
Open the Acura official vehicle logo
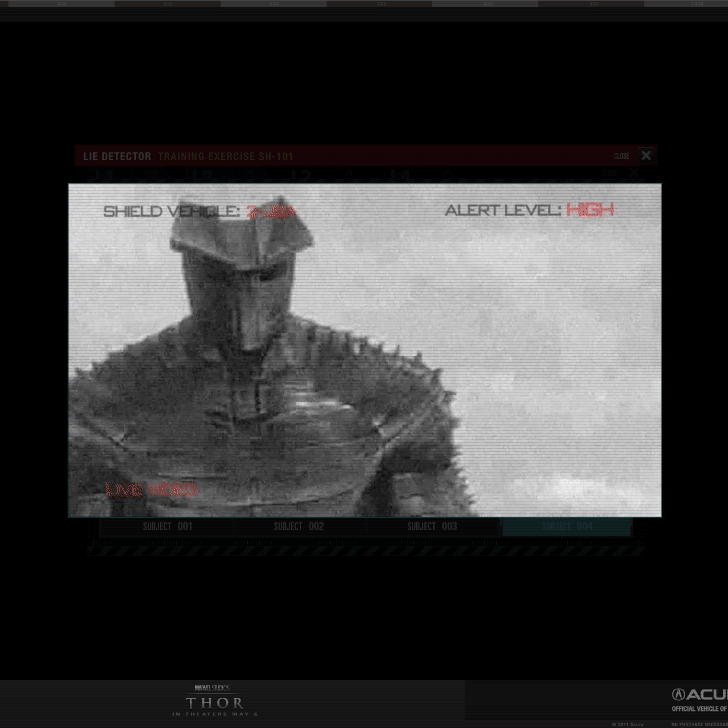pyautogui.click(x=699, y=700)
